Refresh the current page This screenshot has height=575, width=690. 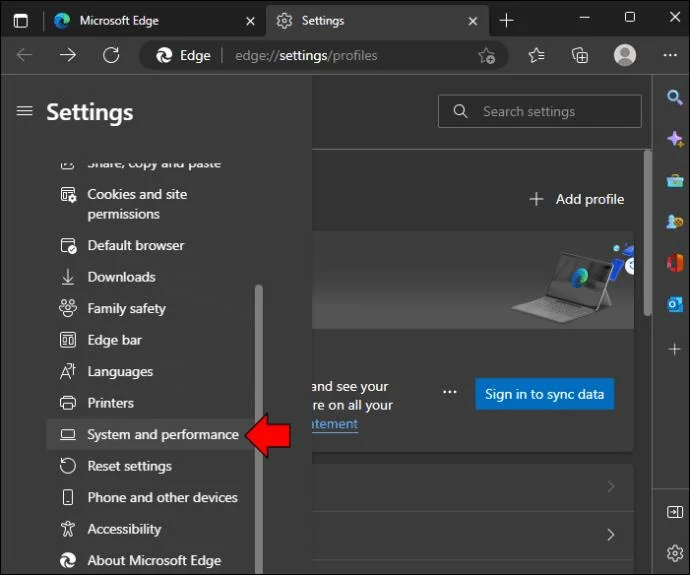pos(111,55)
